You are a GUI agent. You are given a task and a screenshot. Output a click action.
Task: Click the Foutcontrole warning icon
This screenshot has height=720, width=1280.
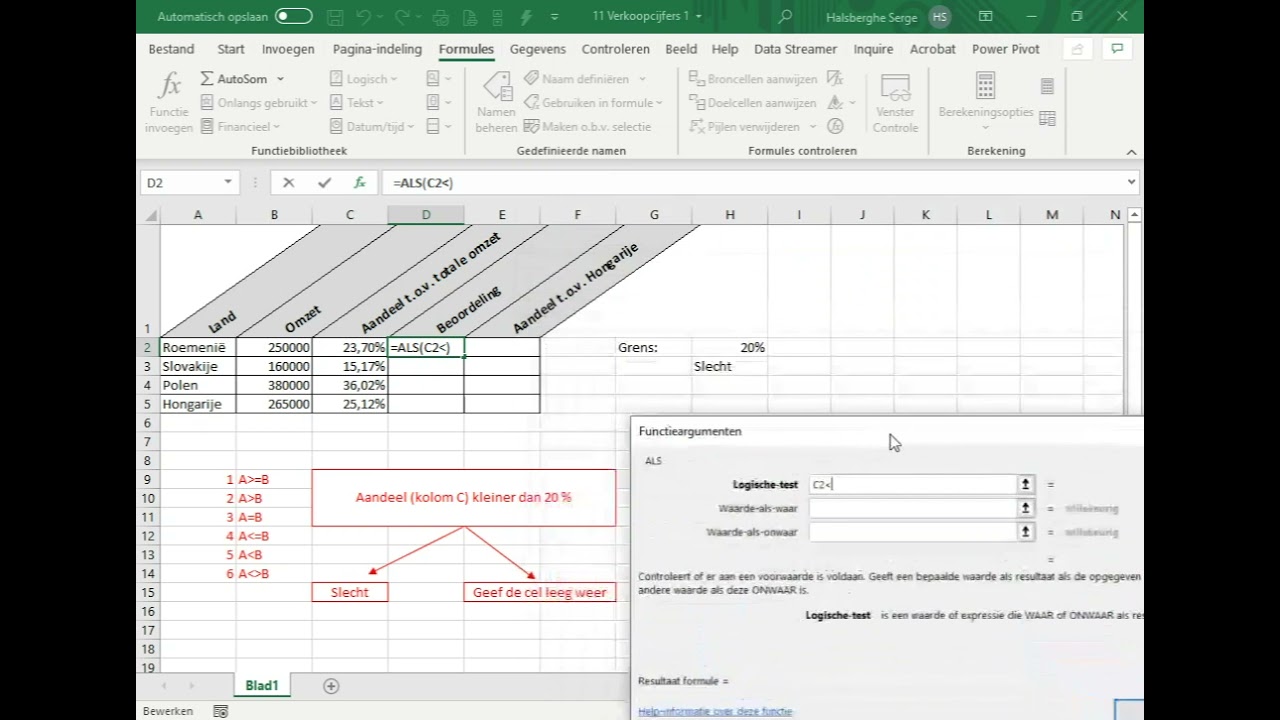(x=835, y=103)
